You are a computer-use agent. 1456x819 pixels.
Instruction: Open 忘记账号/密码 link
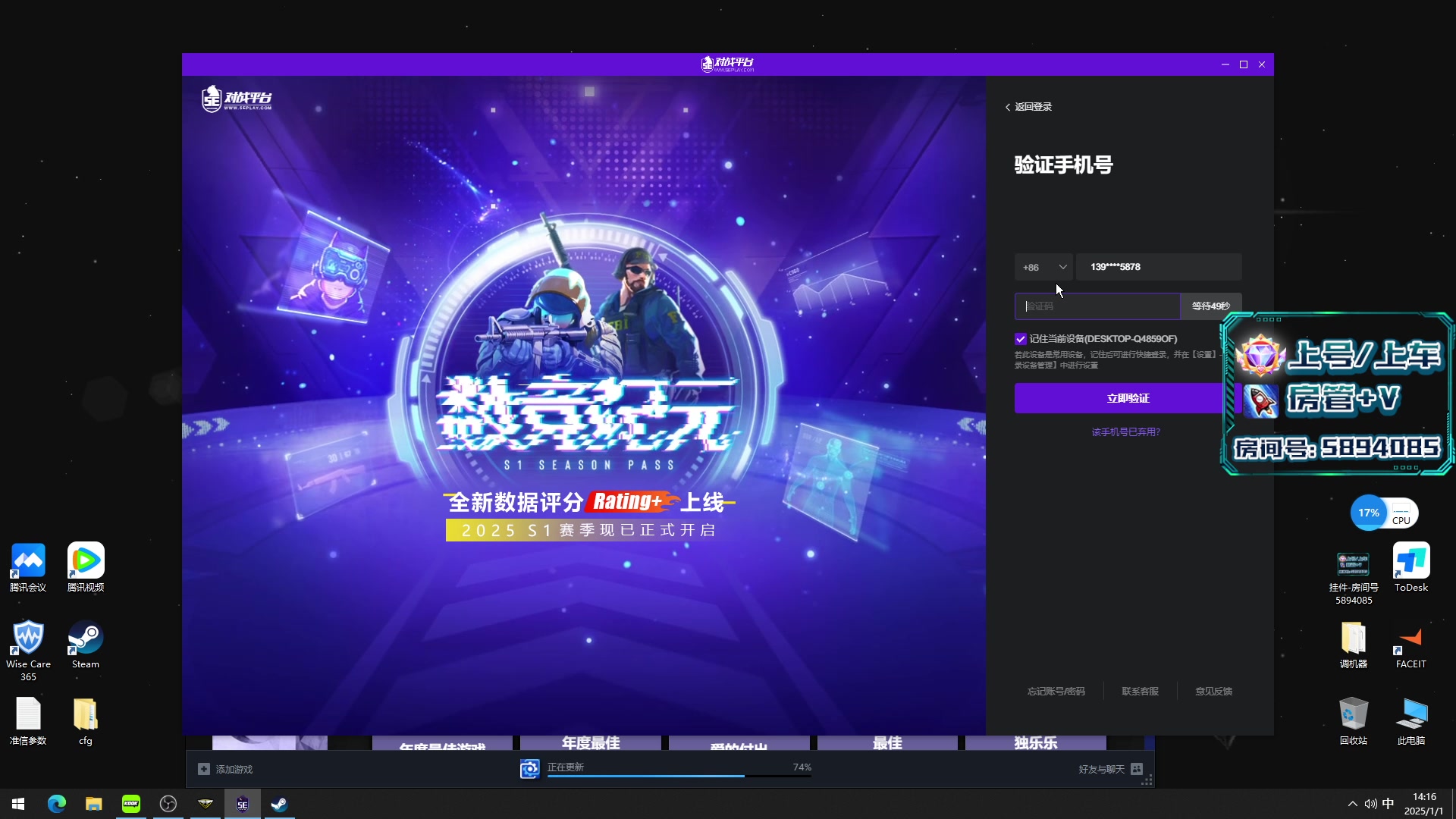click(x=1056, y=692)
